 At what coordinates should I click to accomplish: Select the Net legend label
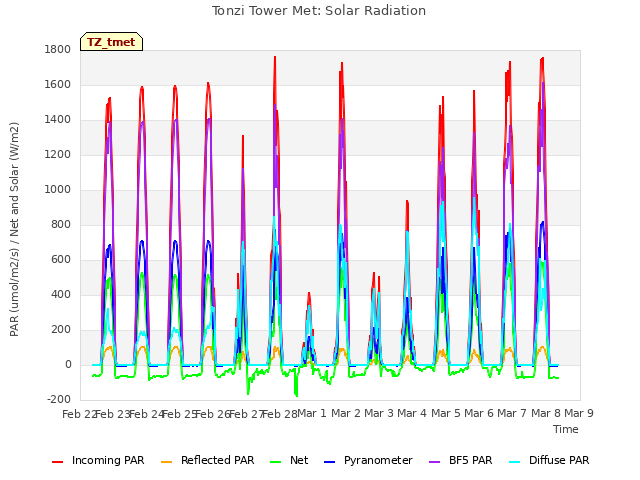[x=299, y=460]
